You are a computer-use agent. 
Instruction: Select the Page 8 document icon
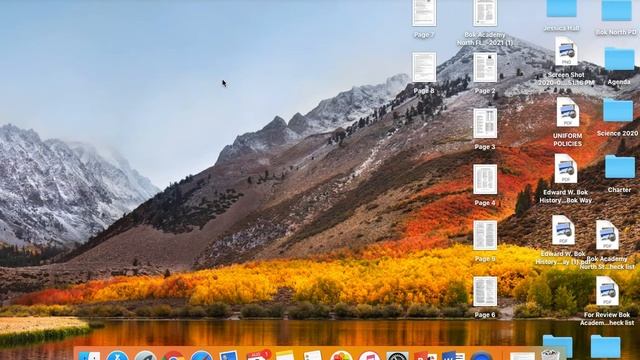tap(424, 67)
